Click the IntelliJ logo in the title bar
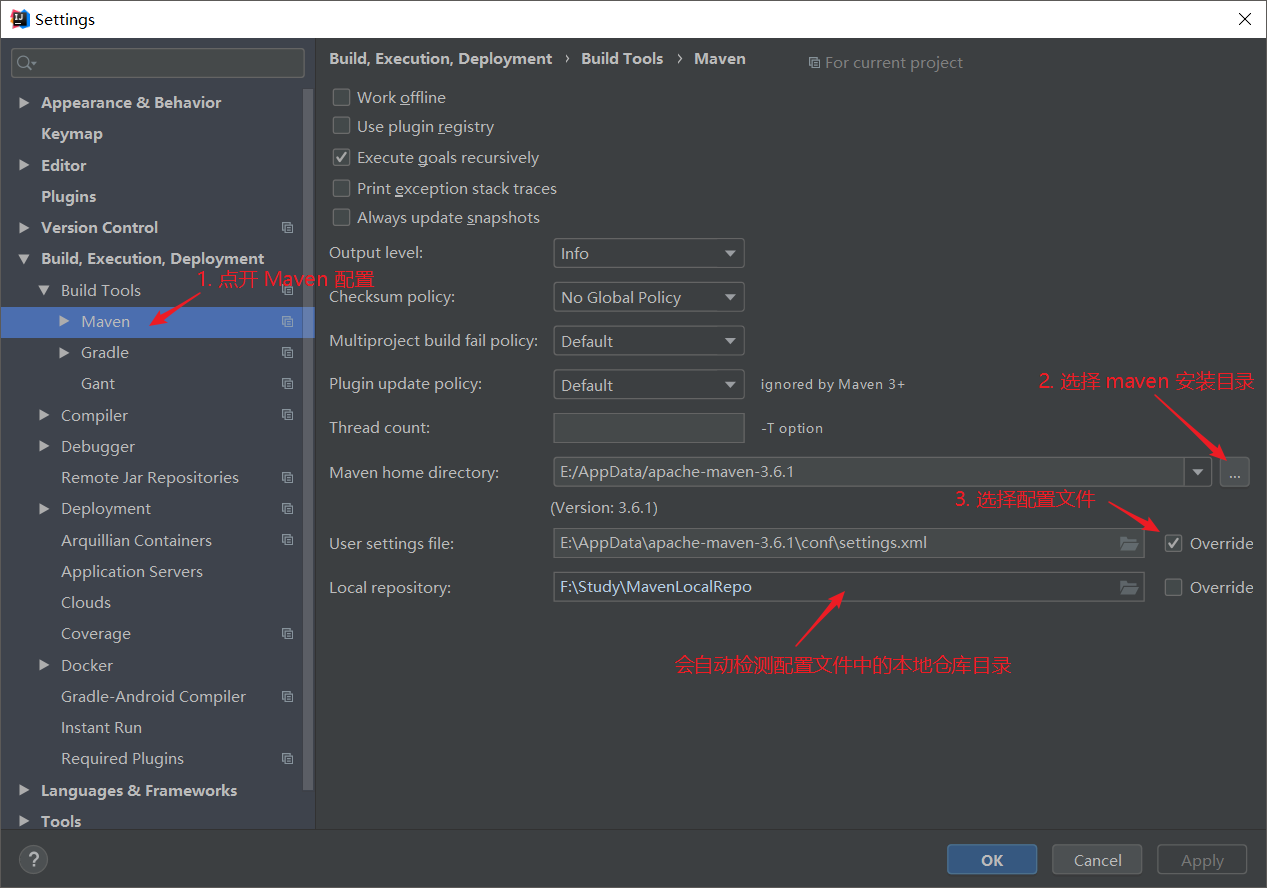Image resolution: width=1267 pixels, height=888 pixels. [x=20, y=19]
